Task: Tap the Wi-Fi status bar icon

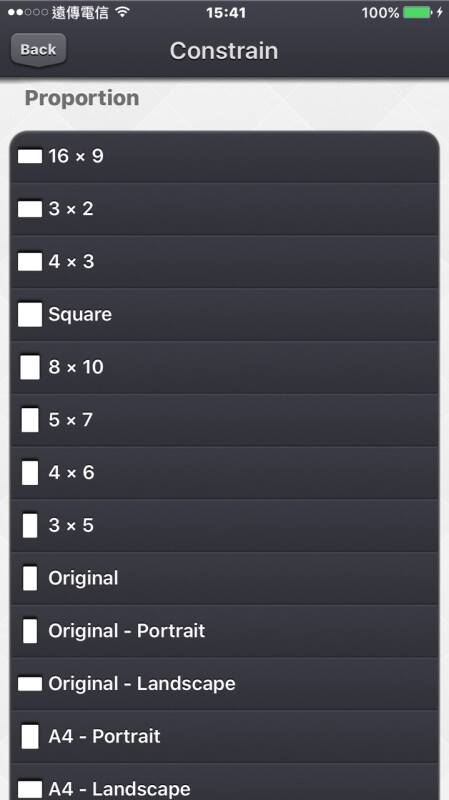Action: (x=122, y=12)
